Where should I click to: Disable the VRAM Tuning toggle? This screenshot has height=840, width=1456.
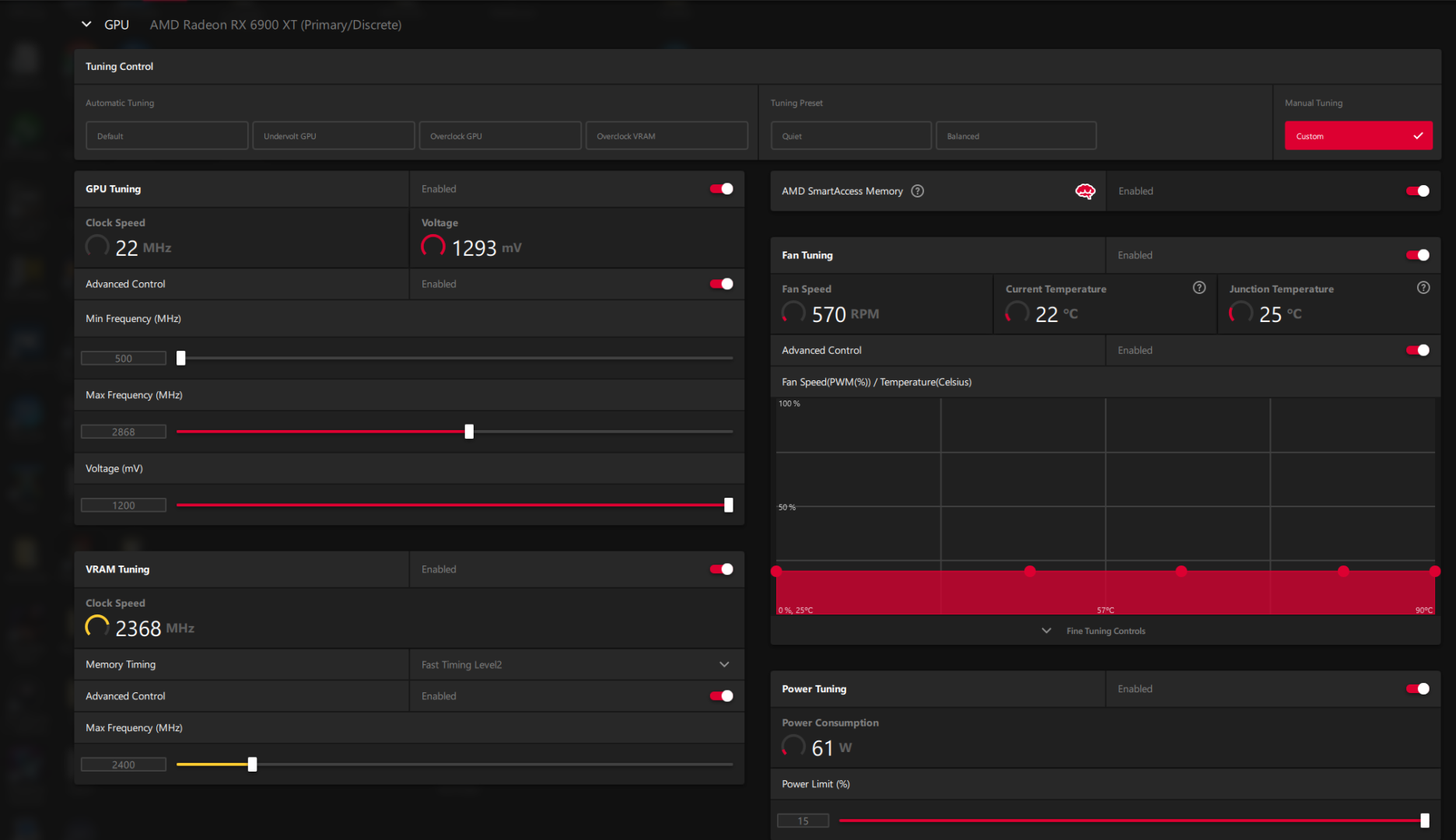point(722,569)
